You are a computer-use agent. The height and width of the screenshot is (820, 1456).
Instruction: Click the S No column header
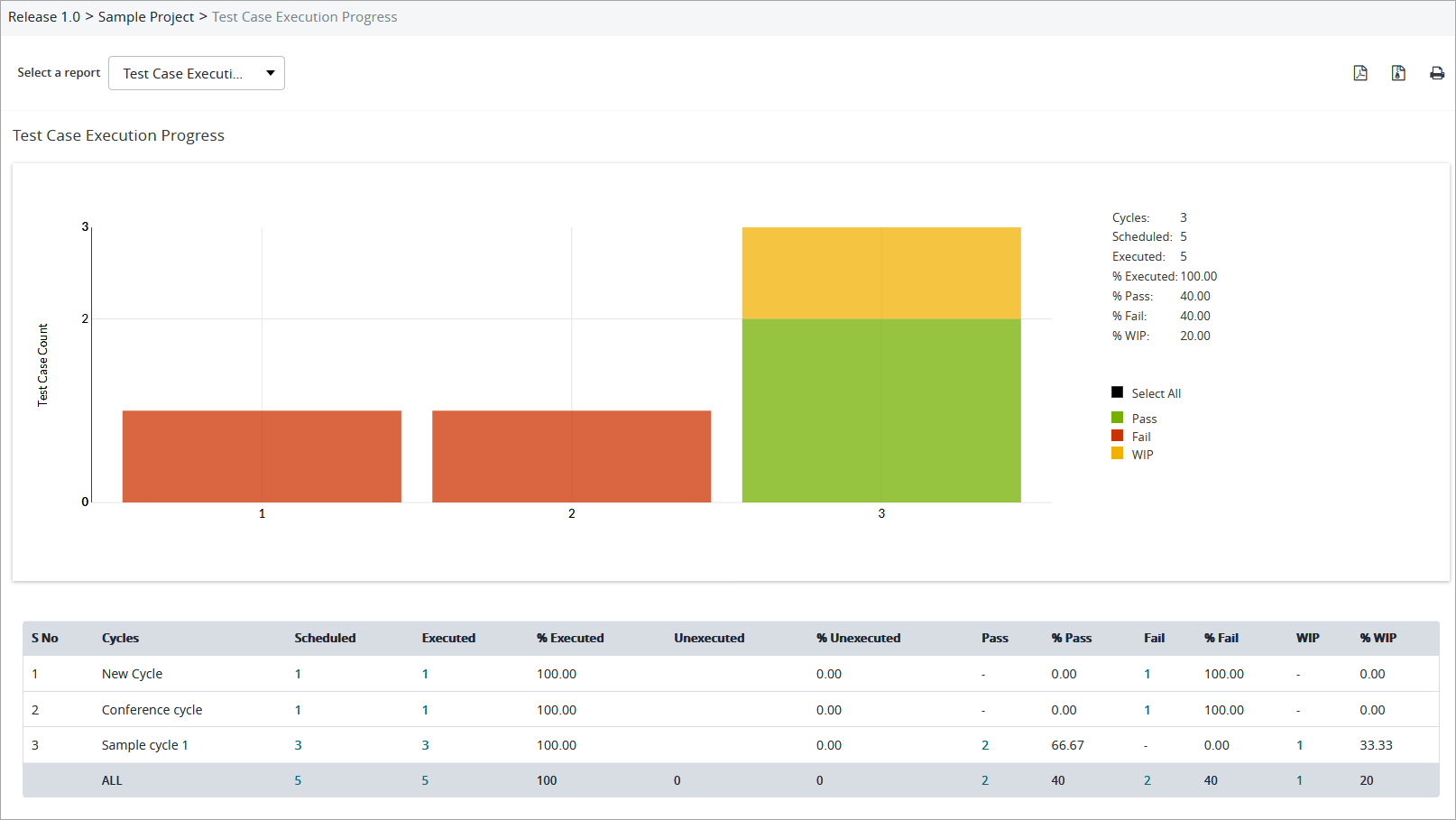tap(45, 638)
